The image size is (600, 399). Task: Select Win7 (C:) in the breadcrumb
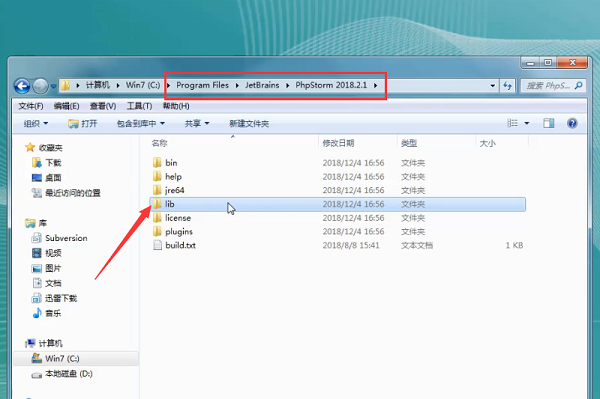143,85
